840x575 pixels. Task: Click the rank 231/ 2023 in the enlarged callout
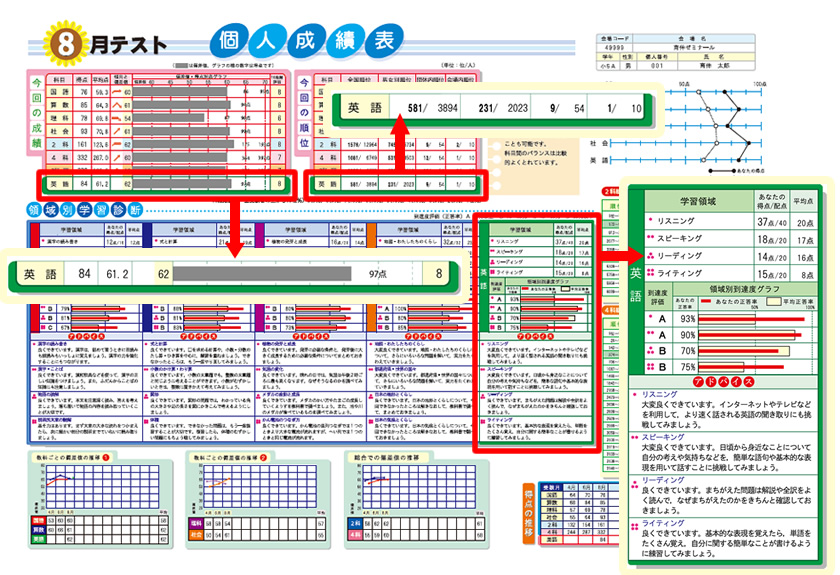pos(503,108)
